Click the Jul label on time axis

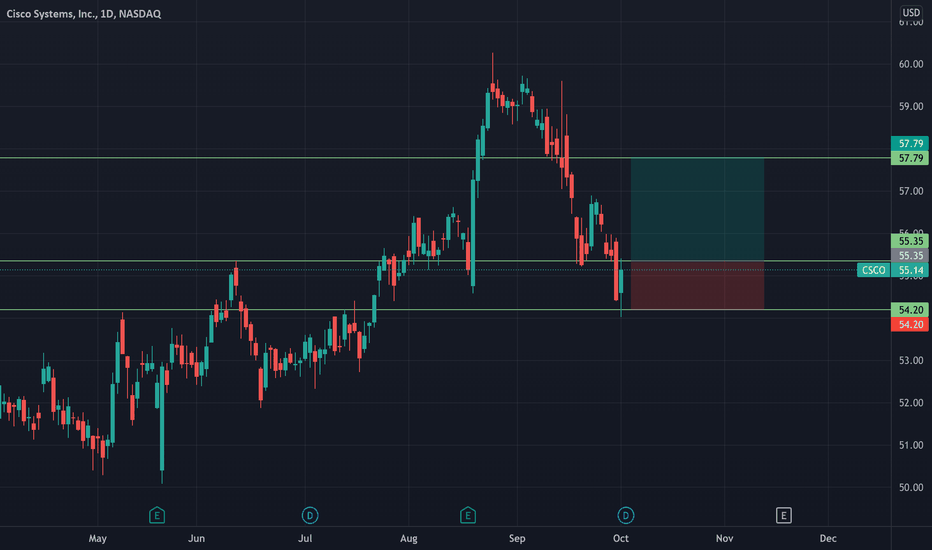coord(304,538)
